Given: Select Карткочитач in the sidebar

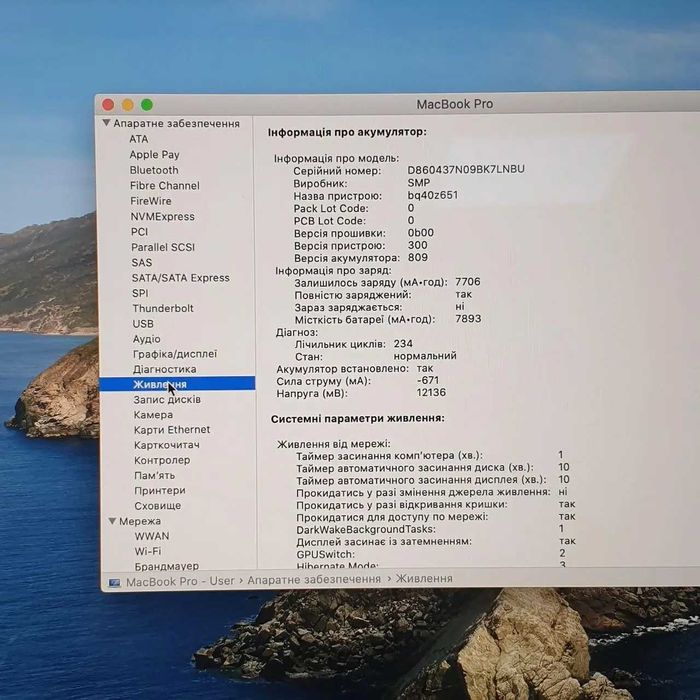Looking at the screenshot, I should point(167,445).
